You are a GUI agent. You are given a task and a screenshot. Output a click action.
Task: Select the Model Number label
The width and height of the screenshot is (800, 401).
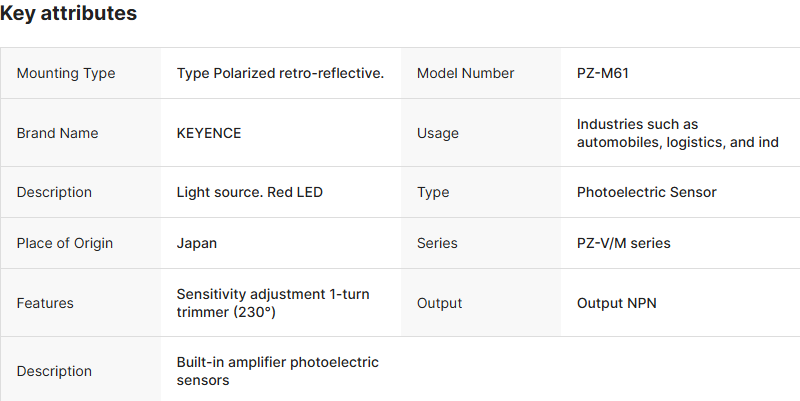466,73
